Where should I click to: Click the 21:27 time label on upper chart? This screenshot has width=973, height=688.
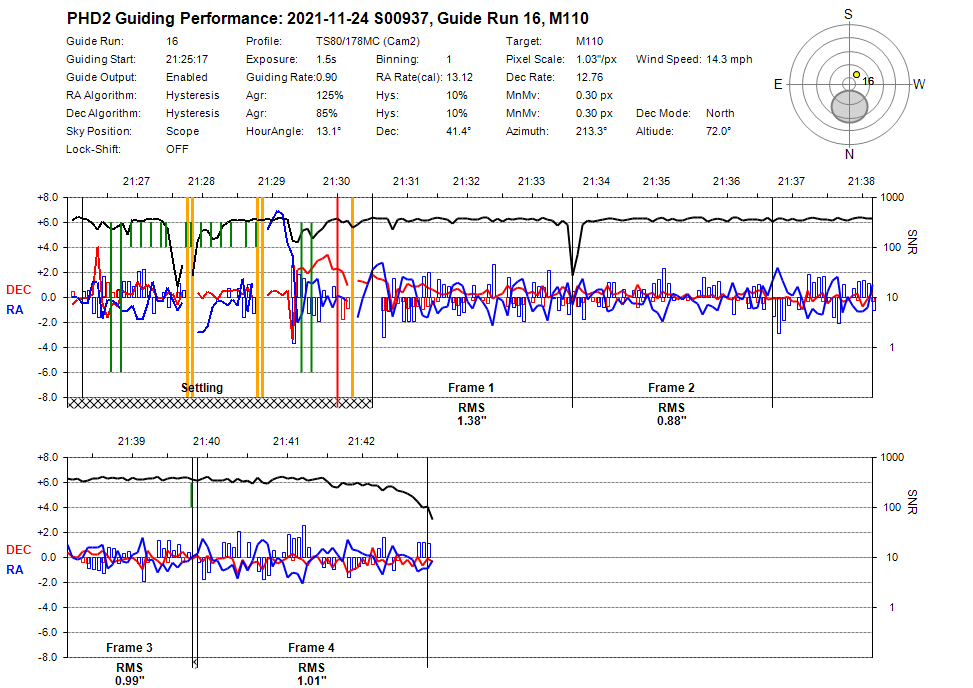pos(136,182)
